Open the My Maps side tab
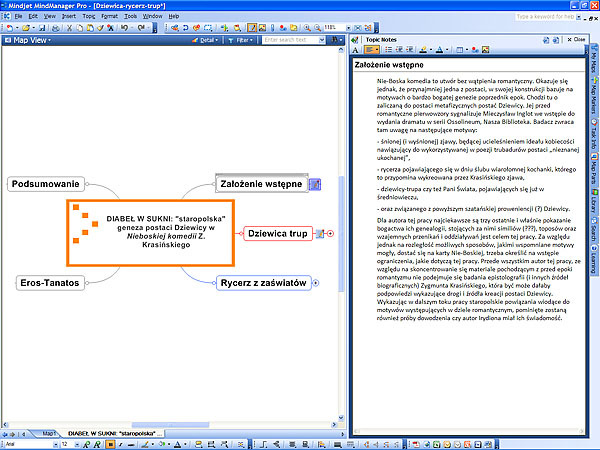The image size is (600, 450). tap(594, 60)
